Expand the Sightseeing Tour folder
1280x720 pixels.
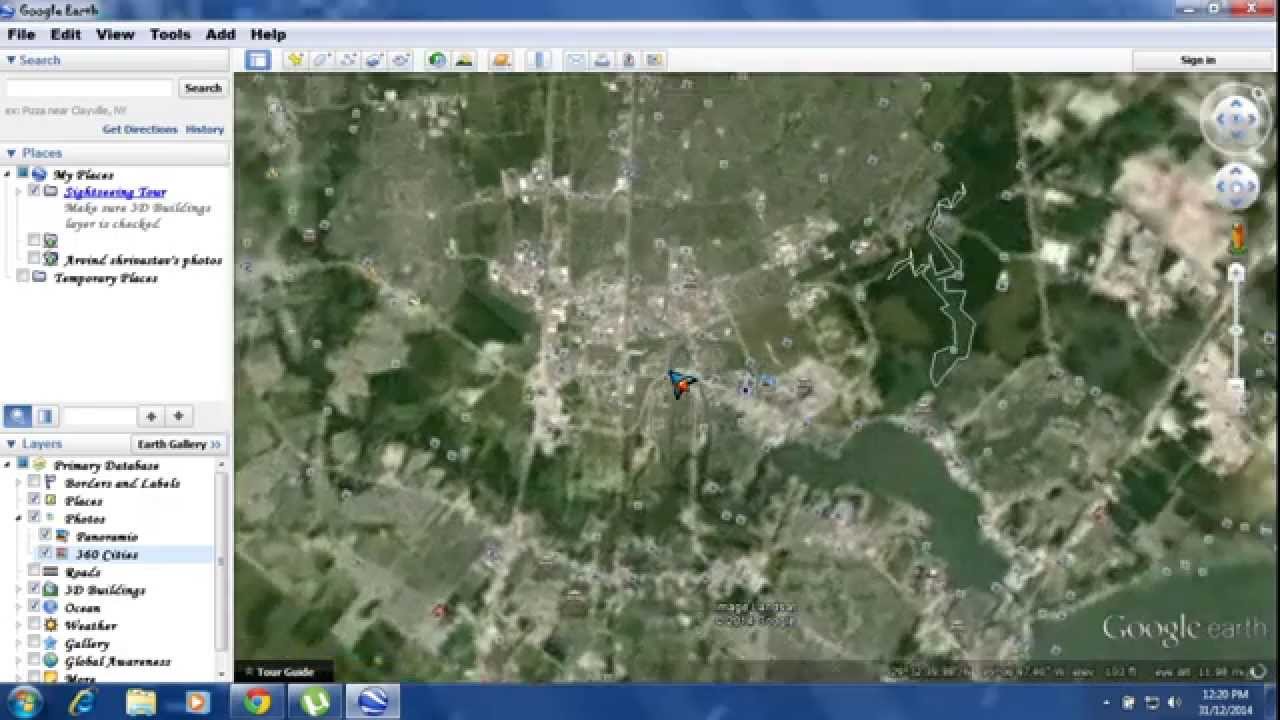(18, 191)
